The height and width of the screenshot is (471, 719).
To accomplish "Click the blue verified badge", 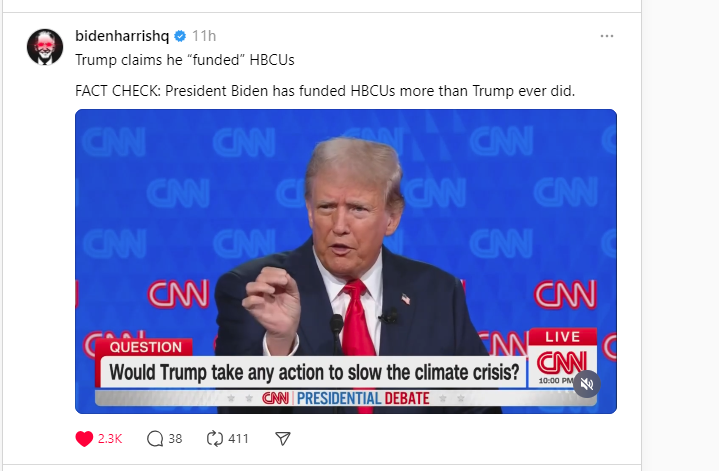I will point(180,36).
